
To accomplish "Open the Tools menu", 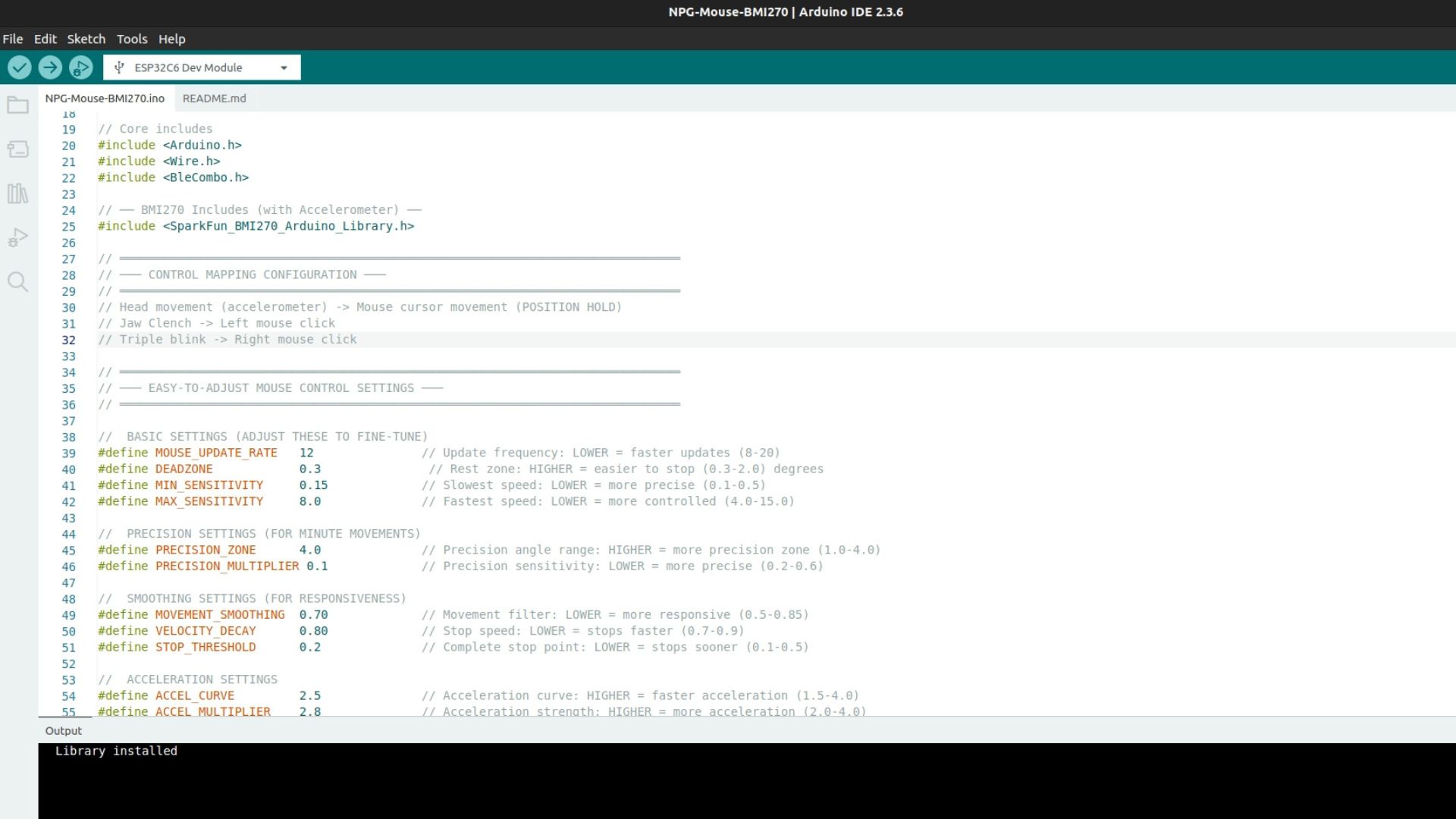I will tap(132, 39).
